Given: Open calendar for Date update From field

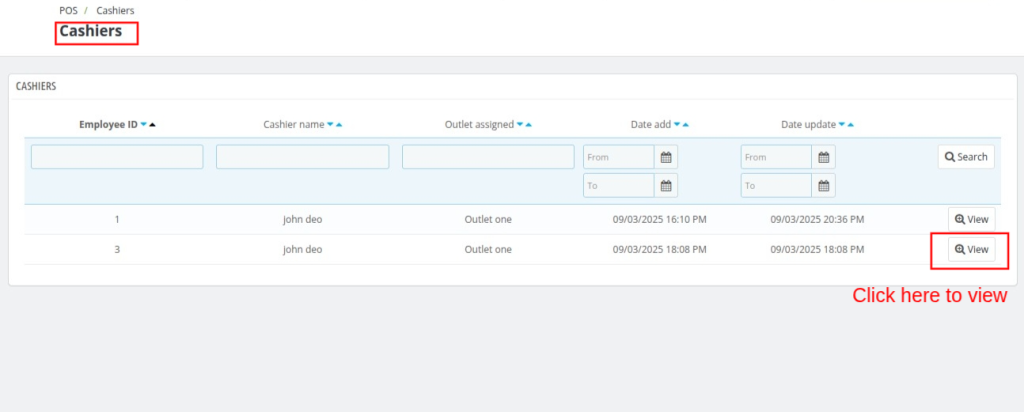Looking at the screenshot, I should point(824,157).
